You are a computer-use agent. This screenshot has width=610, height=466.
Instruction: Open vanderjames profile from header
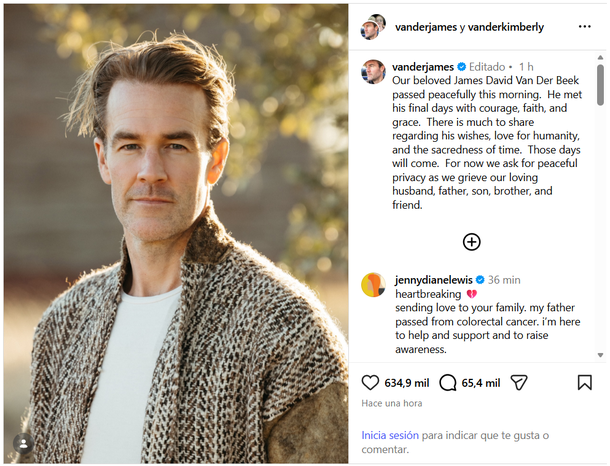click(426, 27)
